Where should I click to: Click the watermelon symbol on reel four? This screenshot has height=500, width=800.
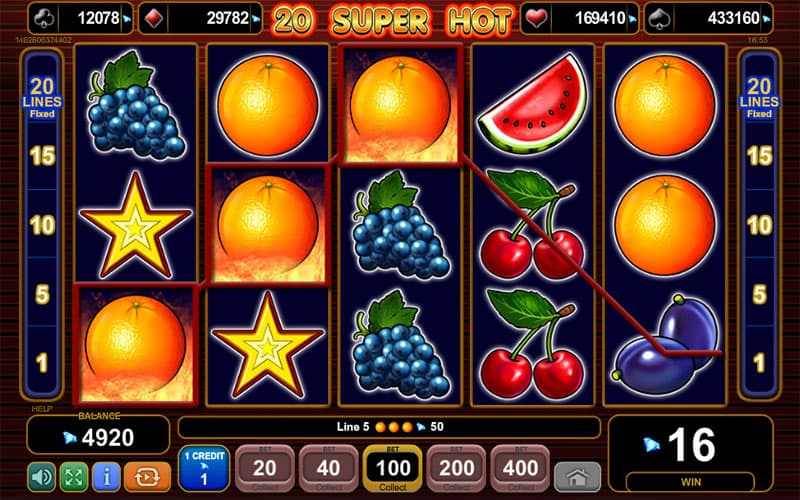coord(533,103)
